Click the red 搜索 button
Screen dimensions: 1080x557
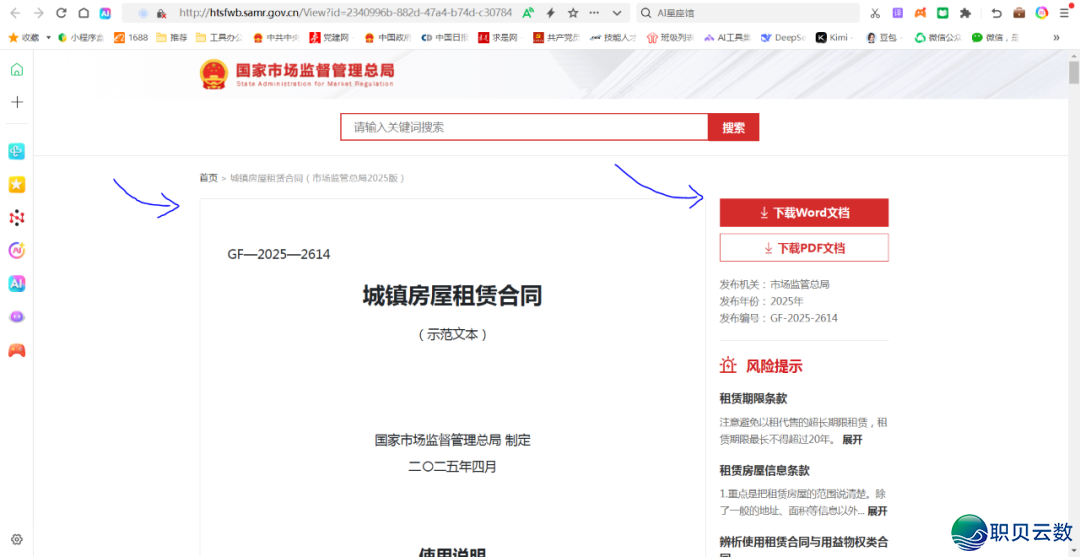click(734, 127)
